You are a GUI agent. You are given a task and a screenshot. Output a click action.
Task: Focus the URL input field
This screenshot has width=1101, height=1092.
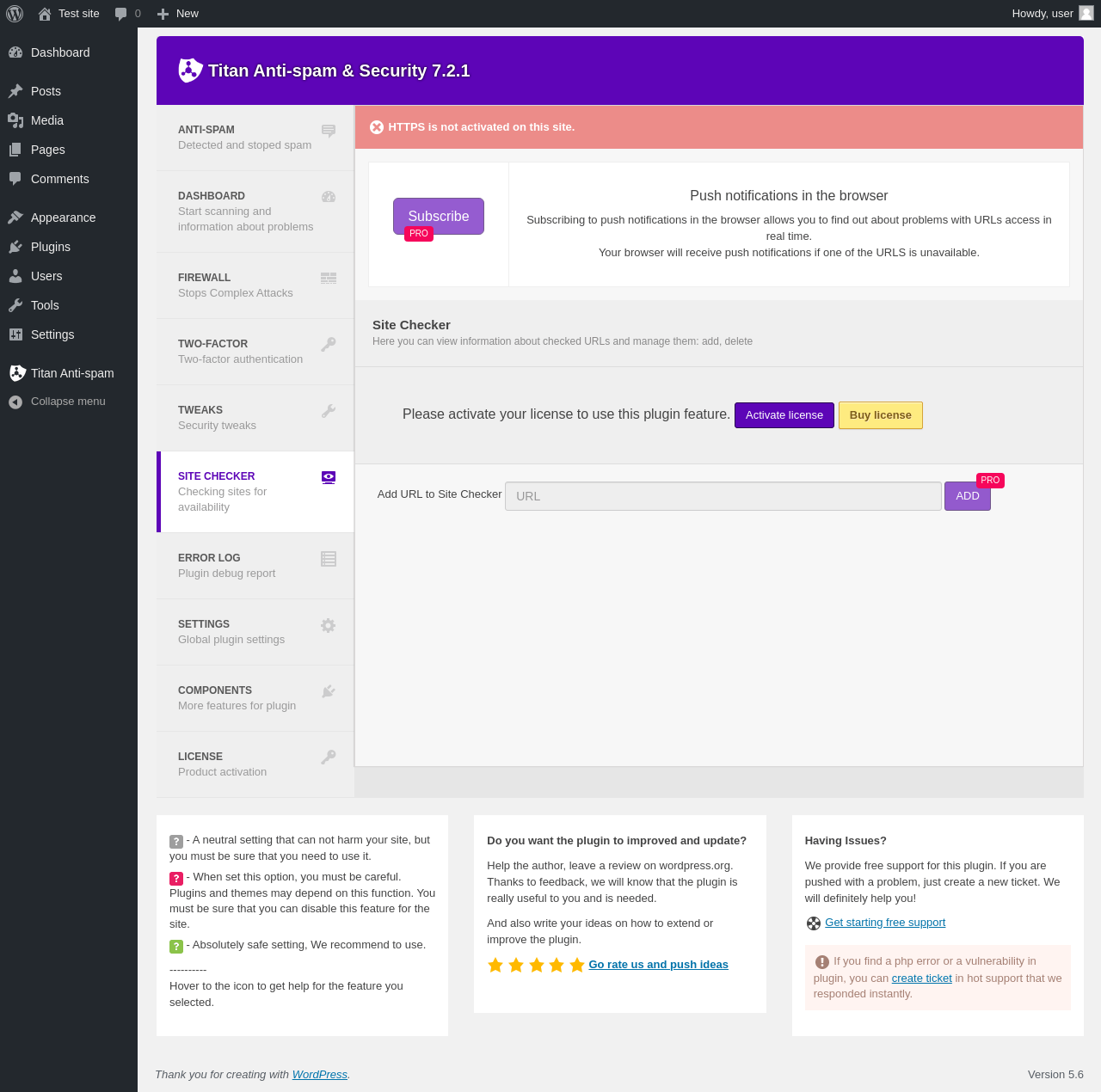[723, 496]
